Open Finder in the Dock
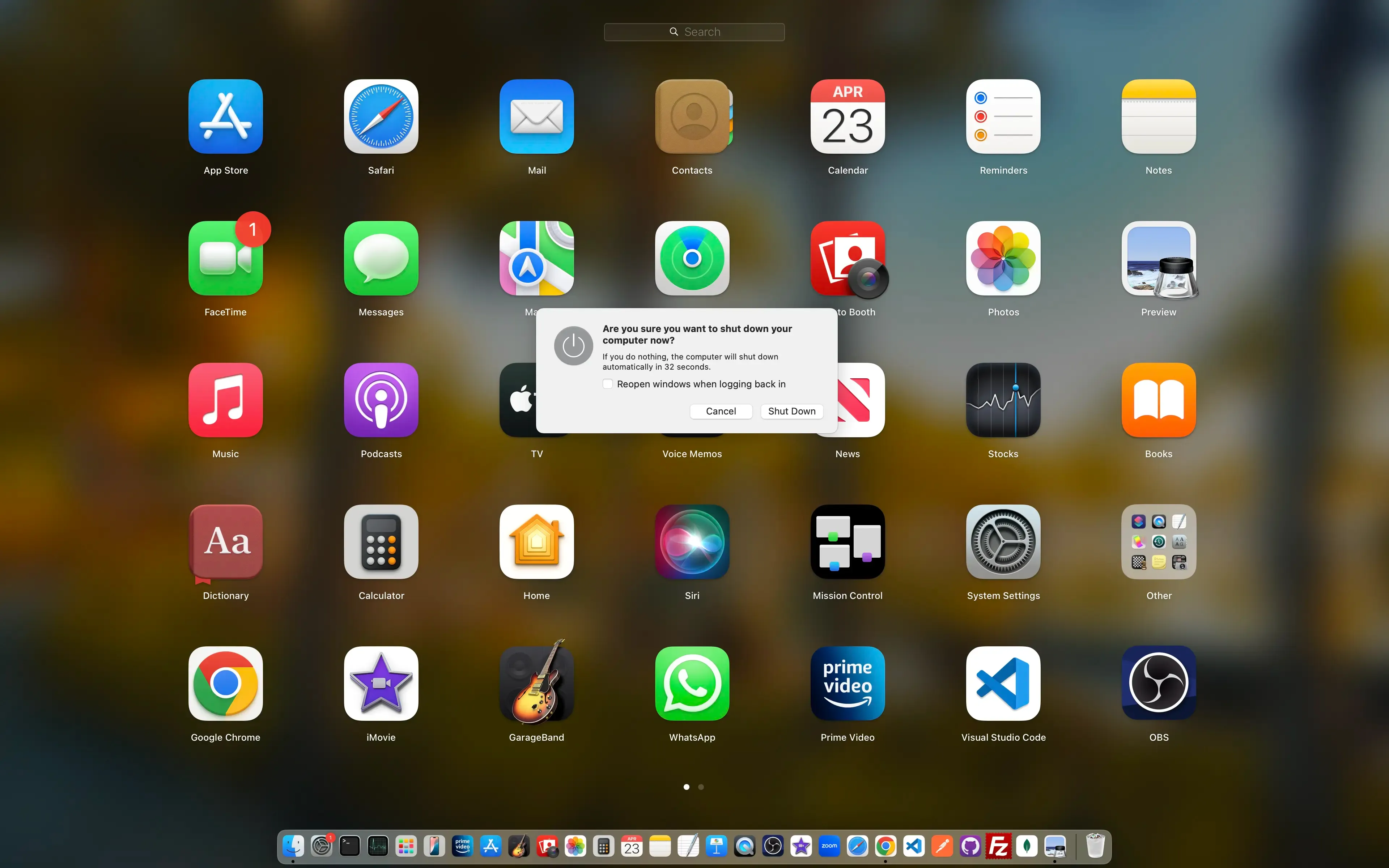 click(x=293, y=846)
